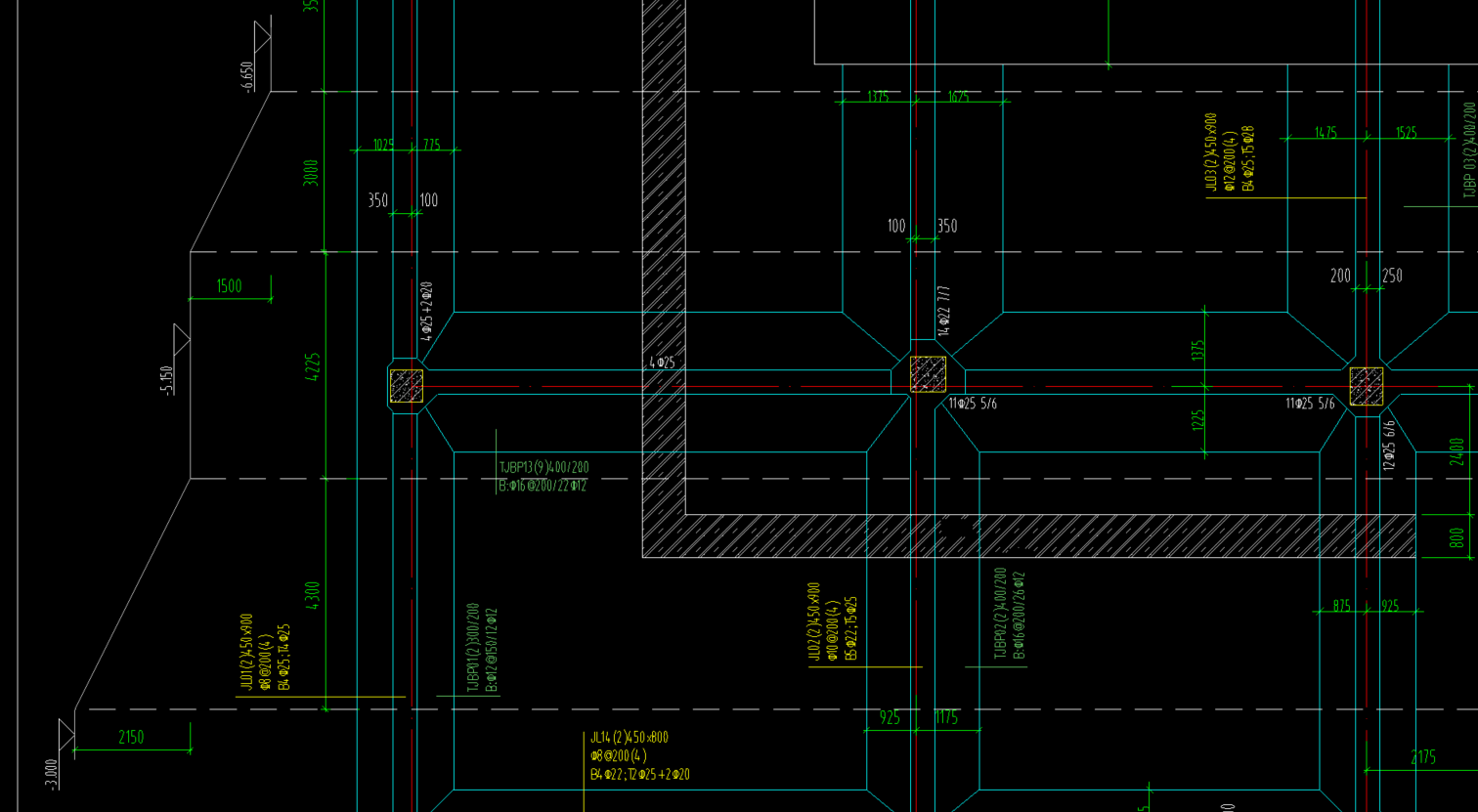Click the 1625 dimension text
Screen dimensions: 1478x812
click(x=958, y=96)
